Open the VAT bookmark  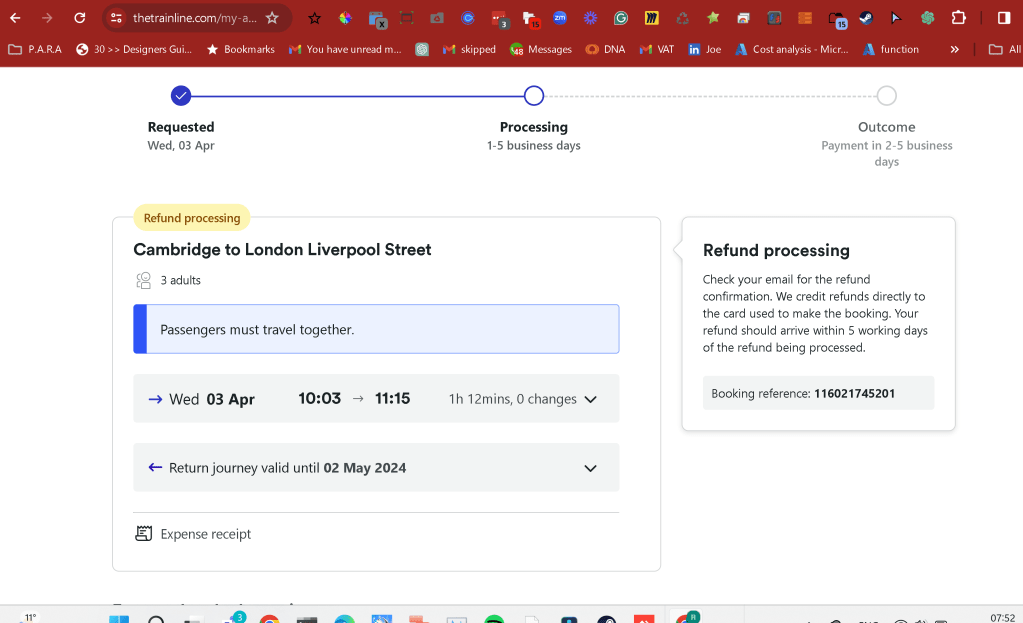[x=657, y=49]
